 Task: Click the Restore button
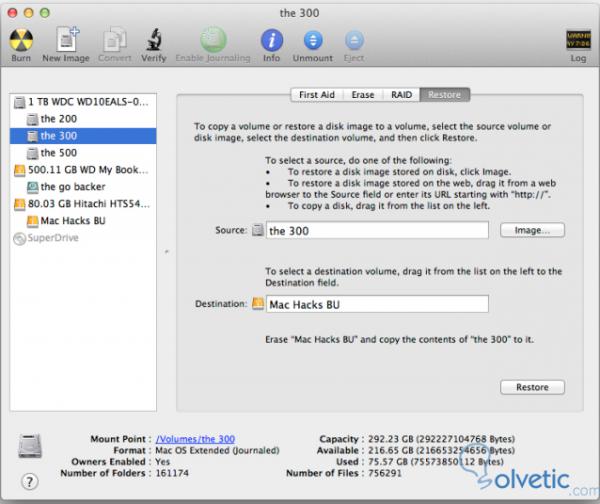click(x=532, y=387)
